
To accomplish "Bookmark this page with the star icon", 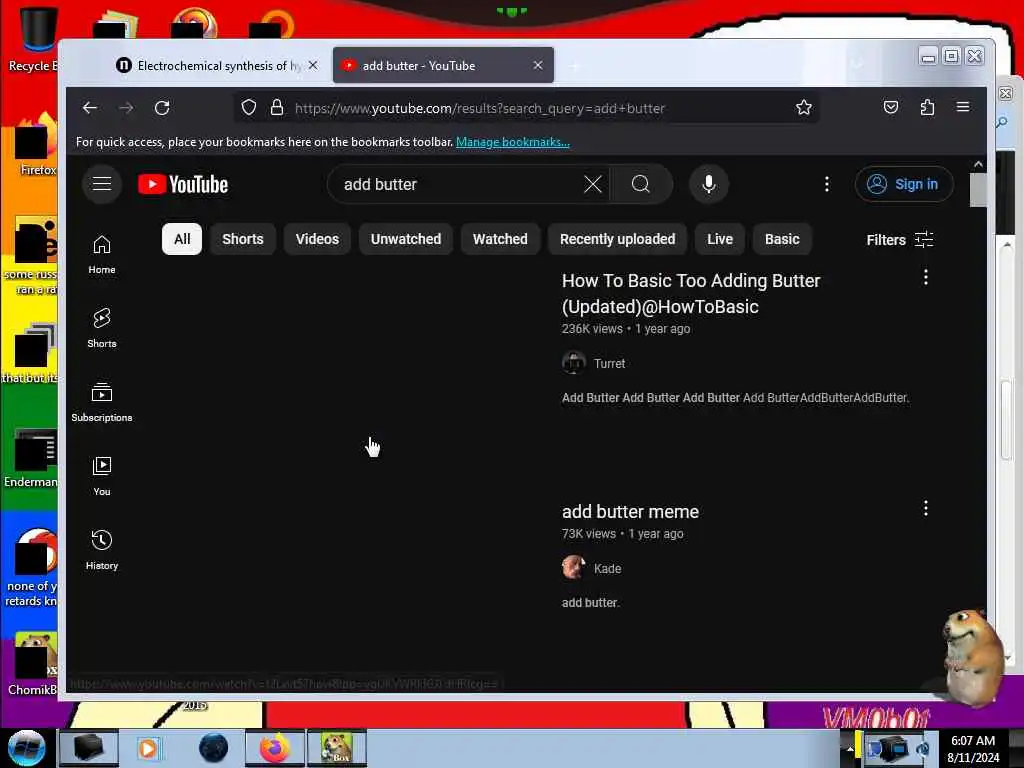I will (803, 108).
